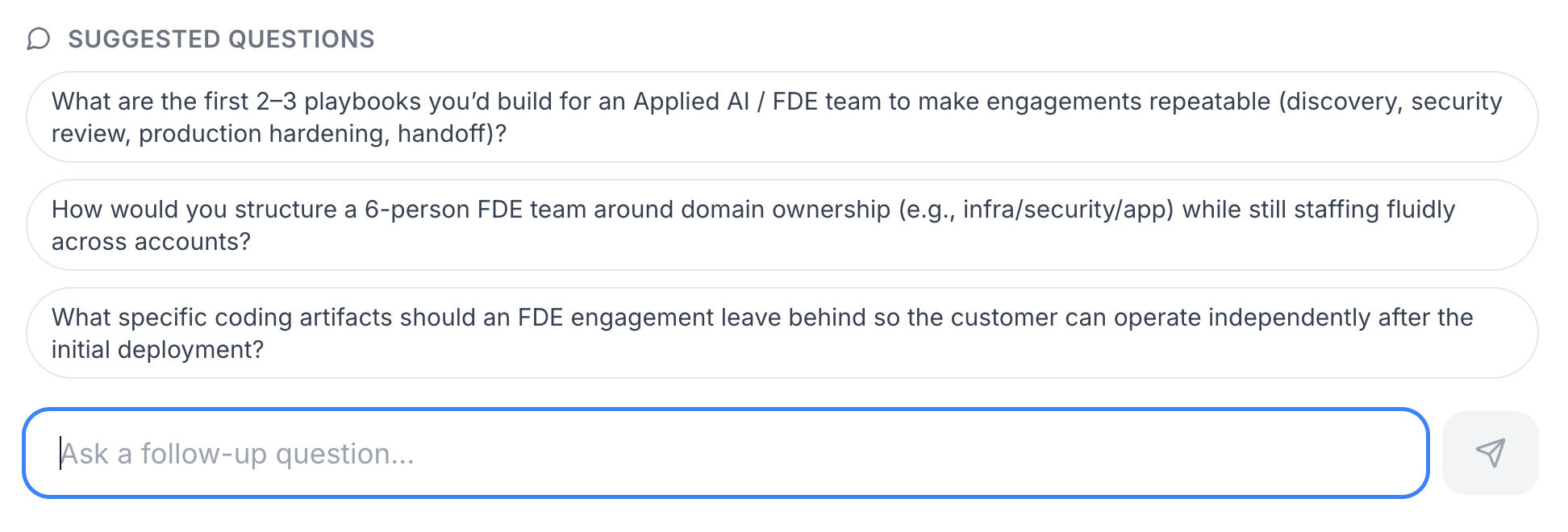The image size is (1568, 532).
Task: Open the question mentioning security review and handoff
Action: tap(782, 117)
